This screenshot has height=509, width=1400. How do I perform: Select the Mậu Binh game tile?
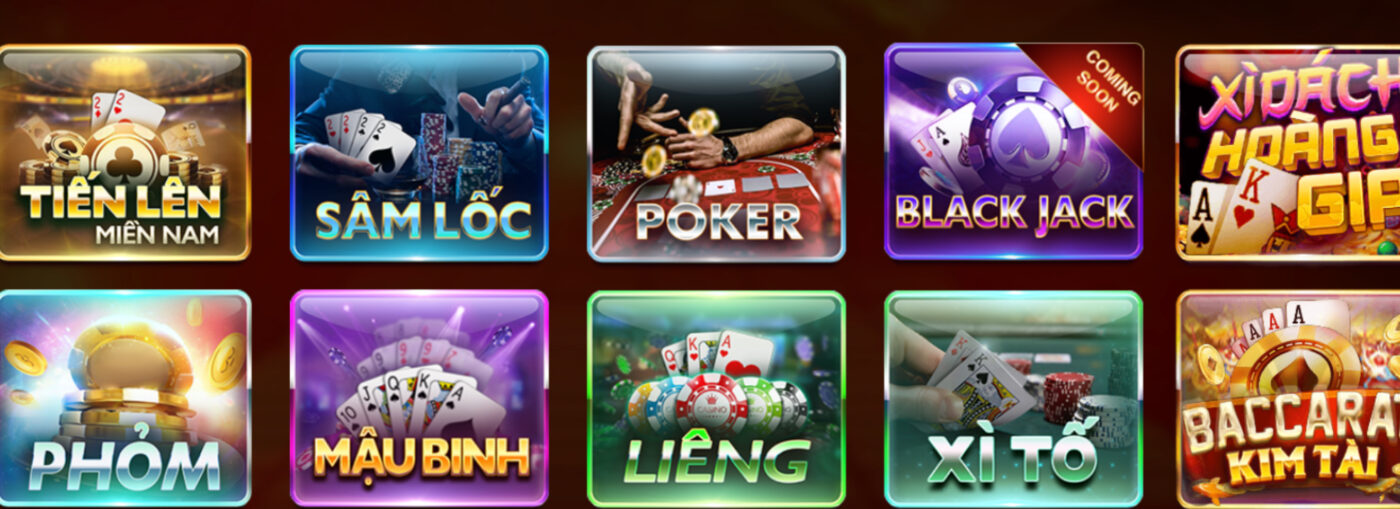click(419, 398)
